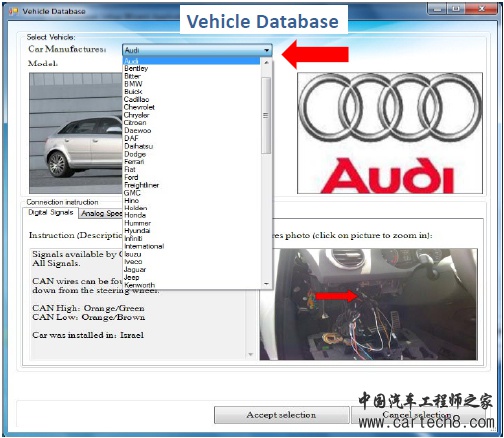This screenshot has width=504, height=438.
Task: Click the CAN Low: Orange/Brown text
Action: tap(89, 317)
